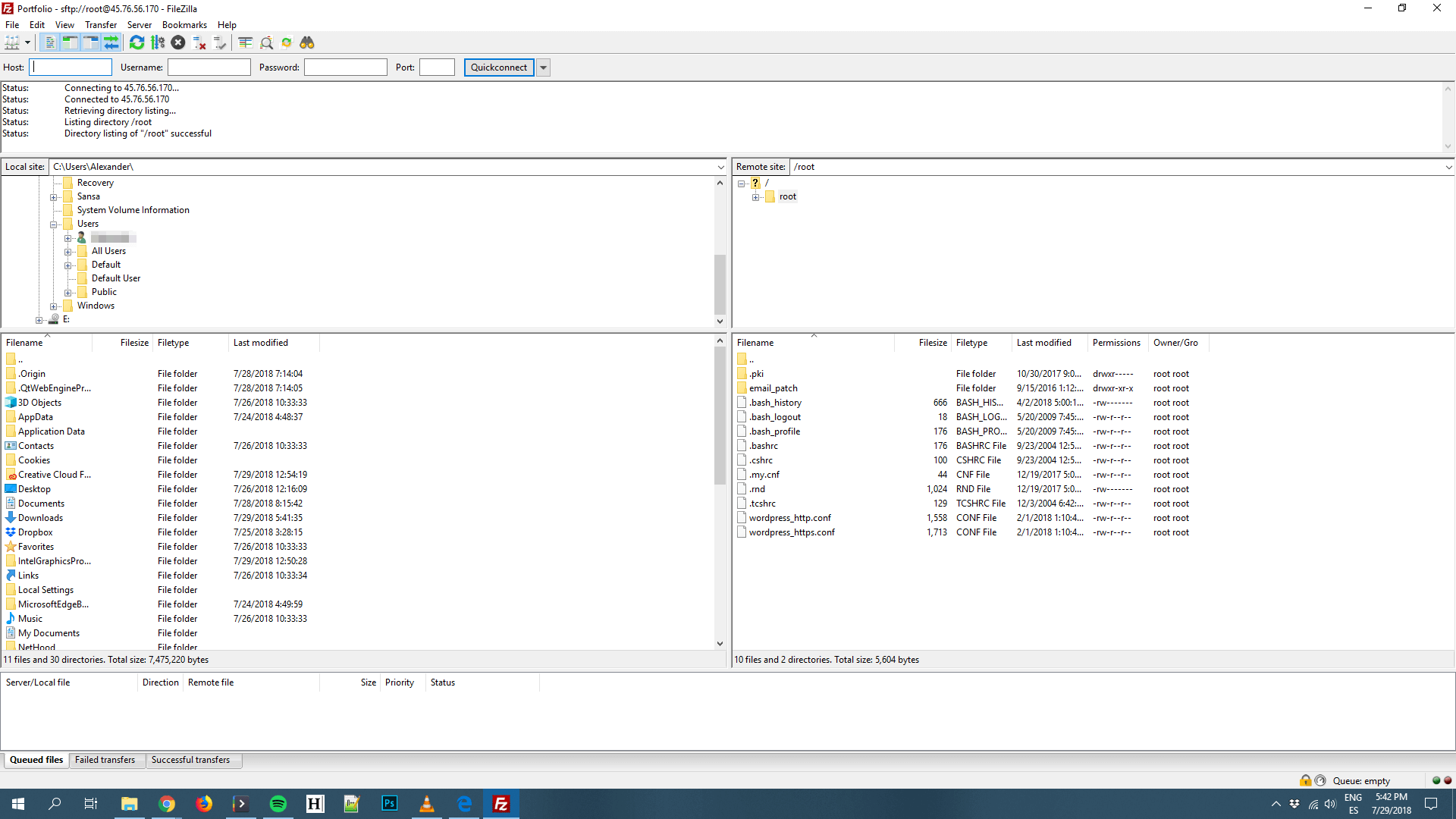Click the toggle directory comparison icon
This screenshot has height=819, width=1456.
(x=245, y=42)
